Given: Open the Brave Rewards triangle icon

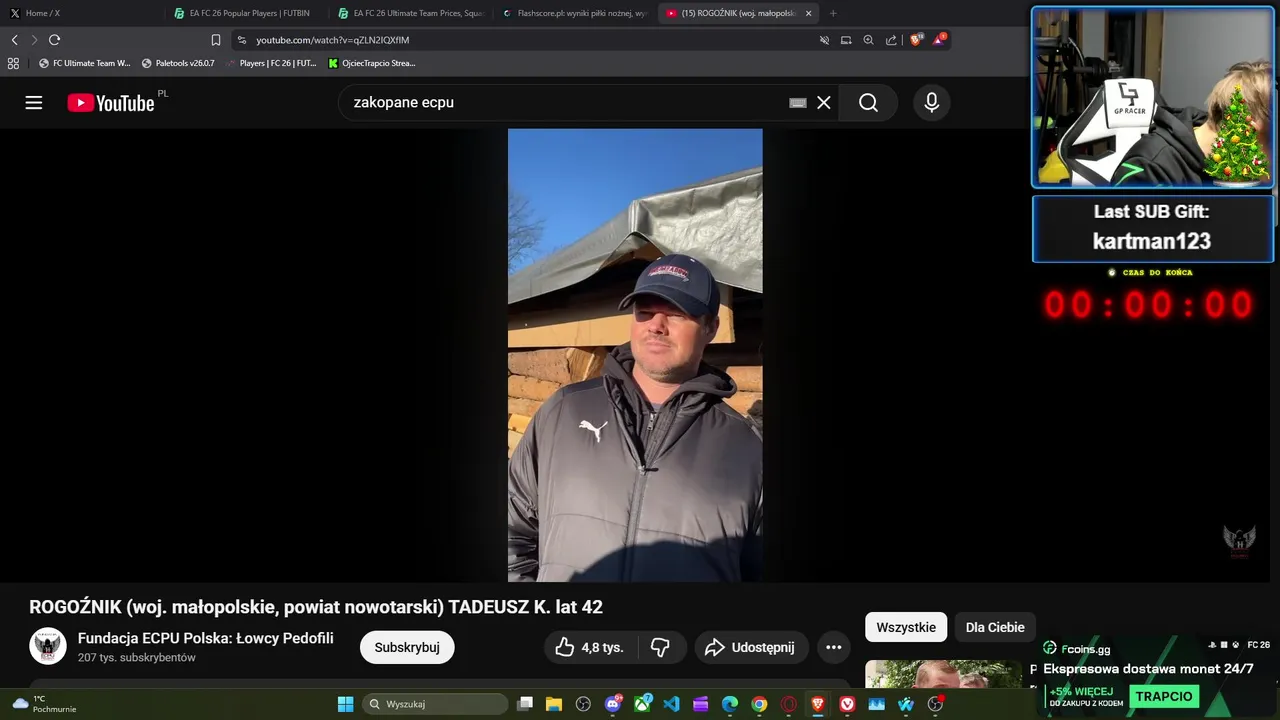Looking at the screenshot, I should click(x=939, y=40).
